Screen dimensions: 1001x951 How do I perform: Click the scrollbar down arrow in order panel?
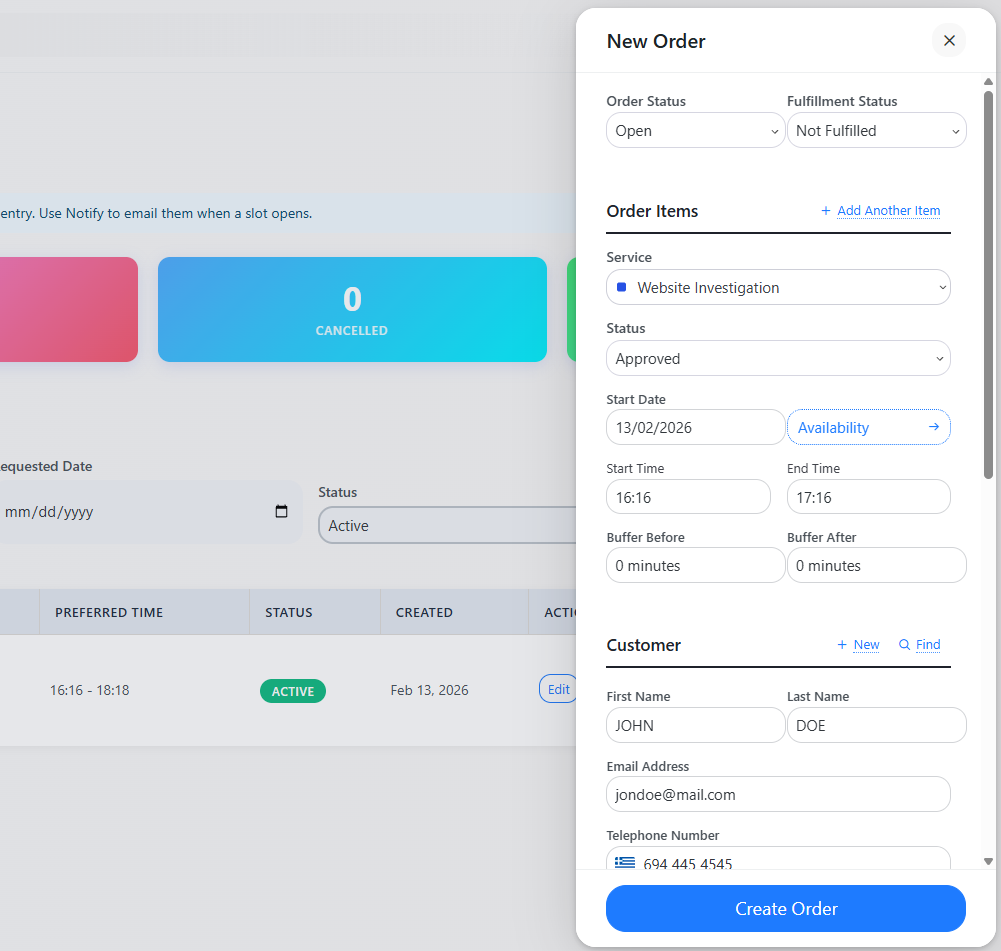coord(988,861)
